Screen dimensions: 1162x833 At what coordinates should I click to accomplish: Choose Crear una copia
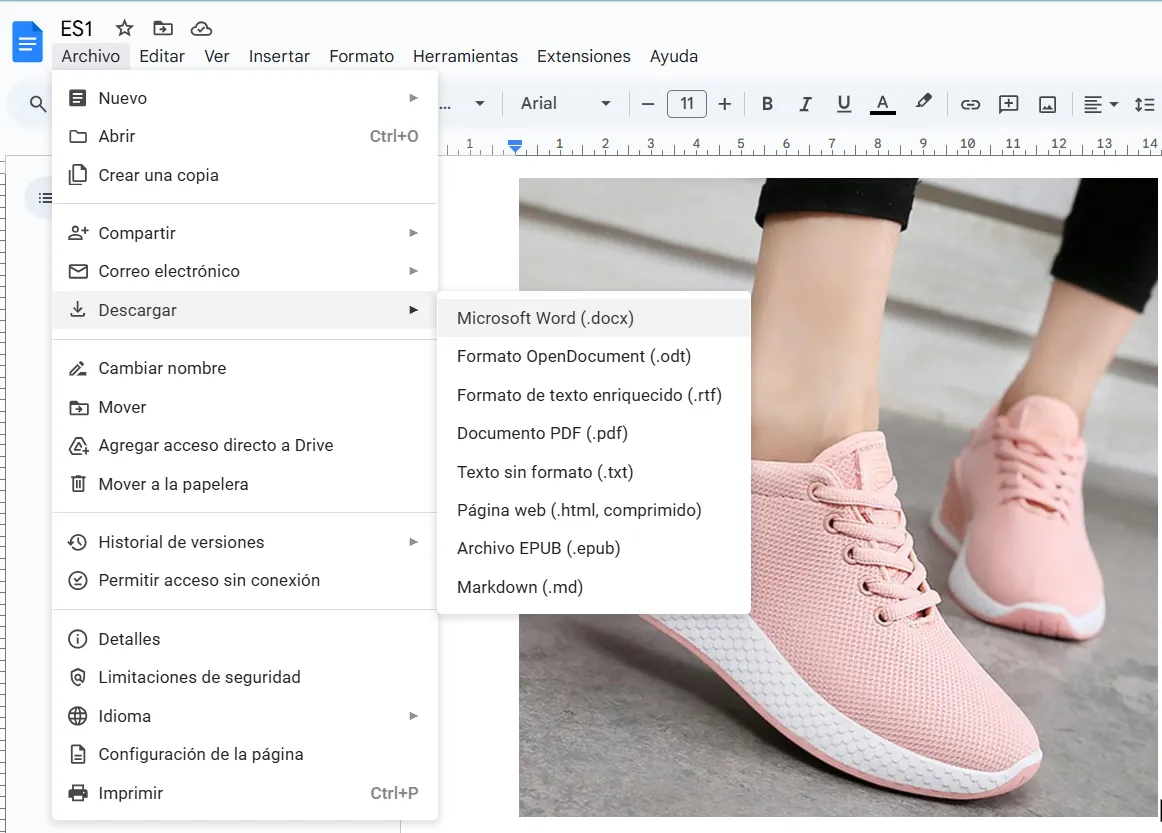[x=158, y=175]
